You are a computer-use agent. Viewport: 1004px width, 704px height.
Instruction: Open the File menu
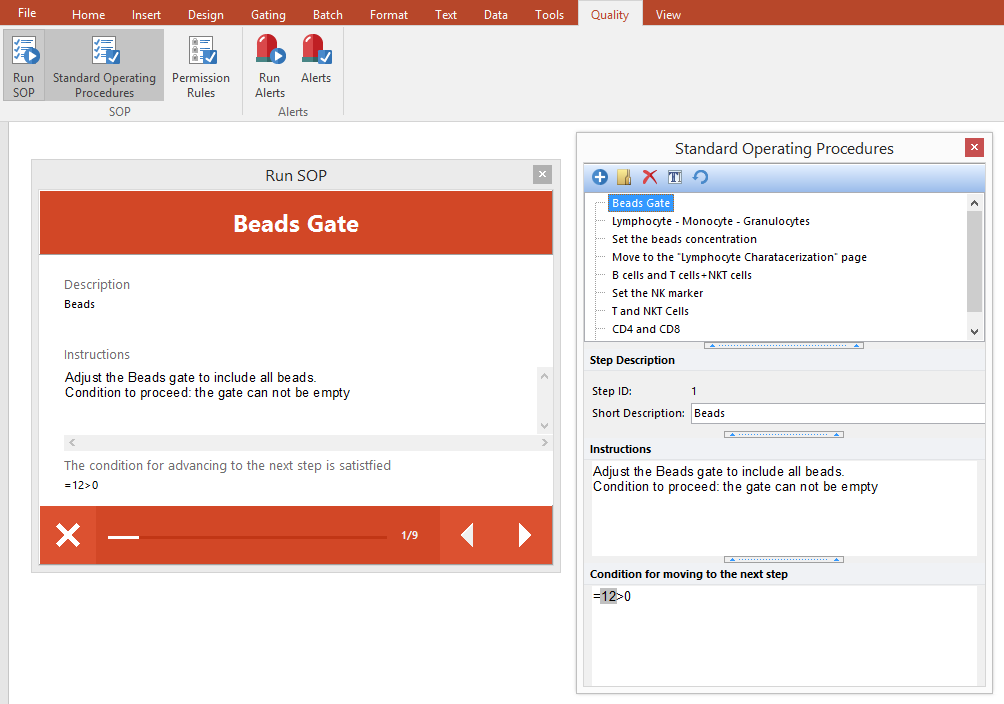click(x=27, y=13)
